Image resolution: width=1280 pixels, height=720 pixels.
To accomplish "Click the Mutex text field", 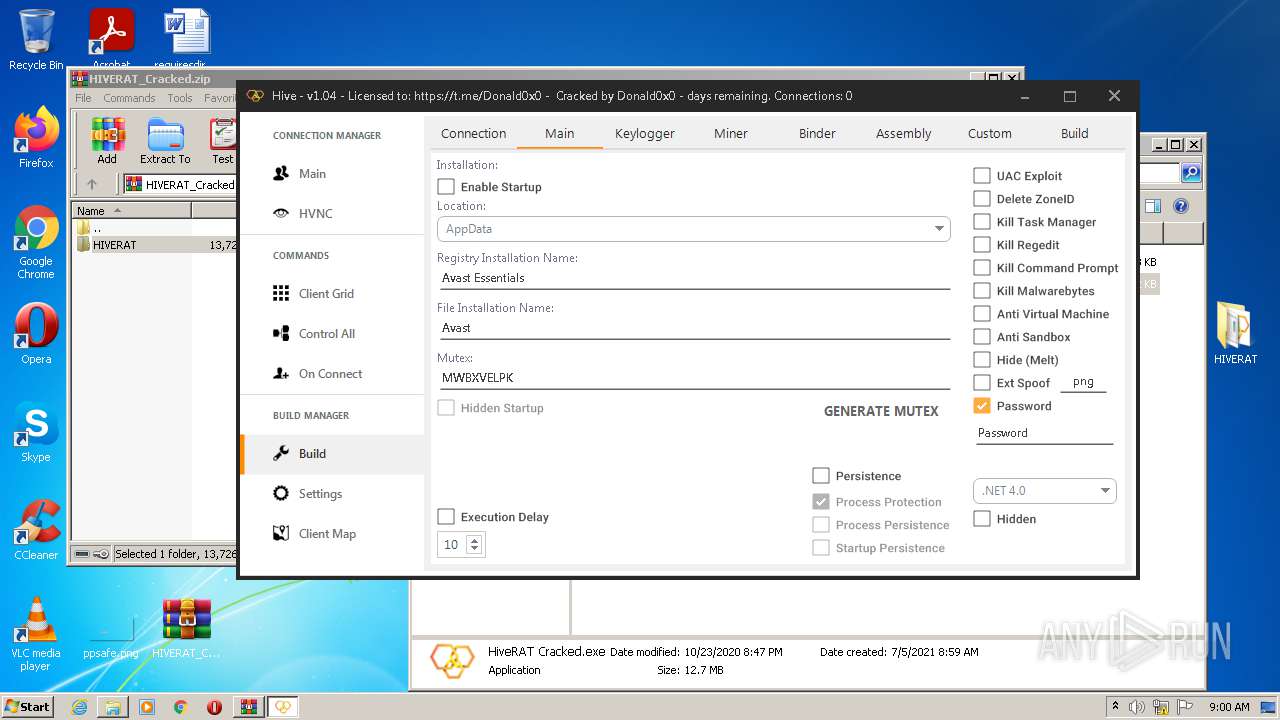I will 693,378.
